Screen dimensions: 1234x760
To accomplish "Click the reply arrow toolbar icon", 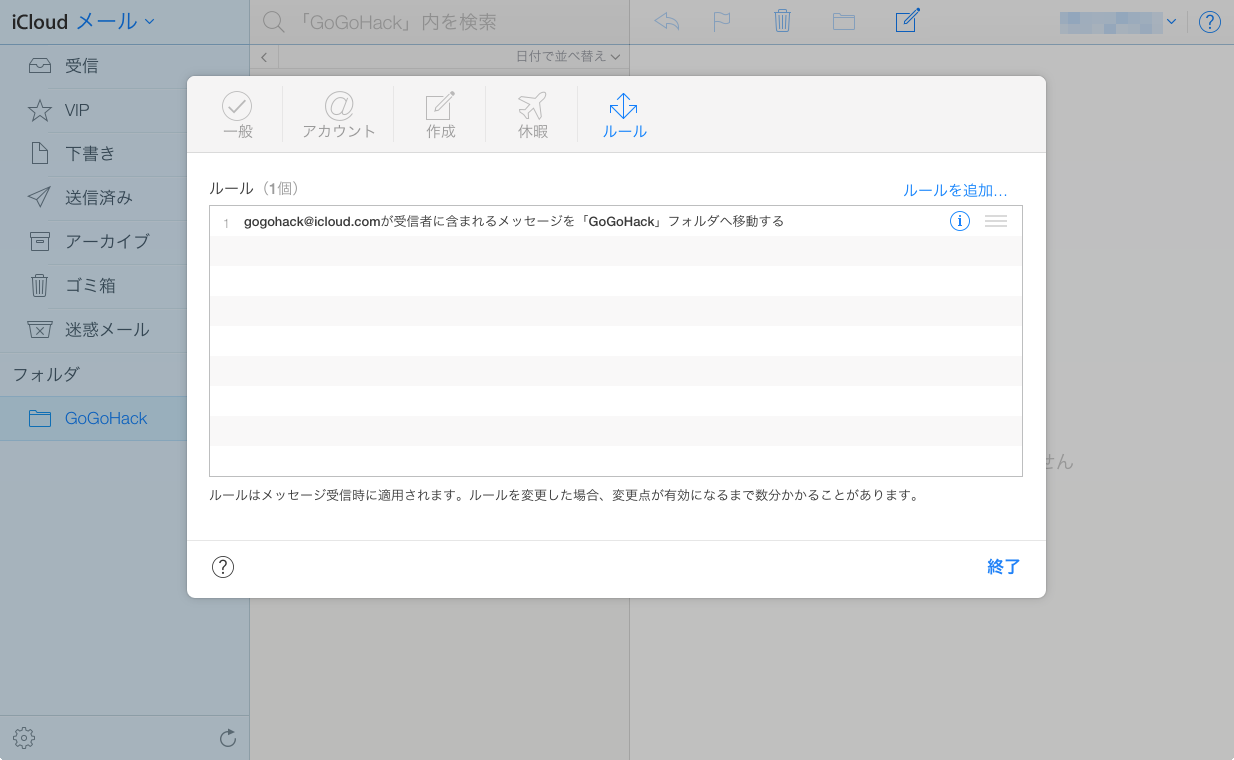I will 667,21.
